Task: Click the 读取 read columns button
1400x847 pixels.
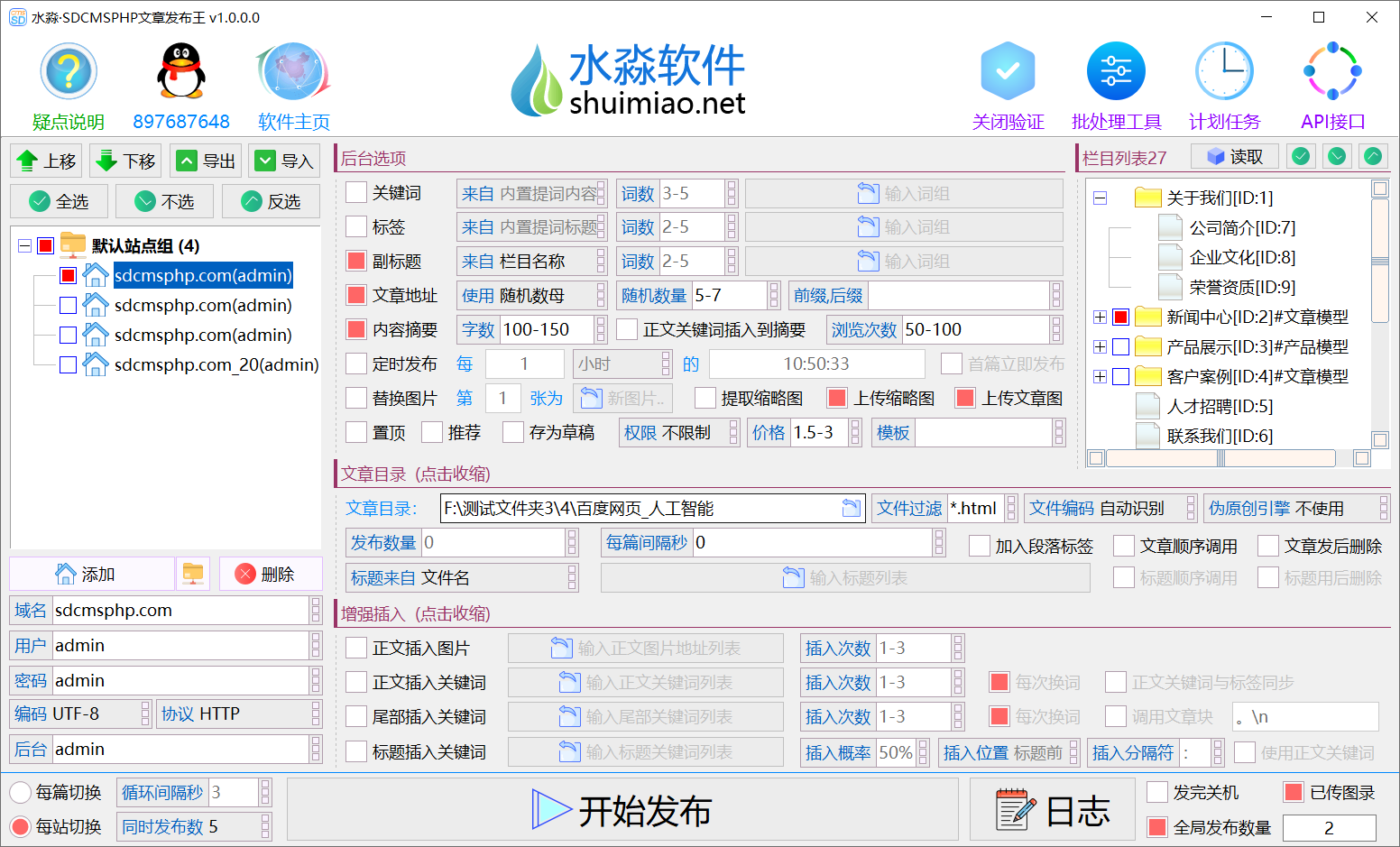Action: point(1235,157)
